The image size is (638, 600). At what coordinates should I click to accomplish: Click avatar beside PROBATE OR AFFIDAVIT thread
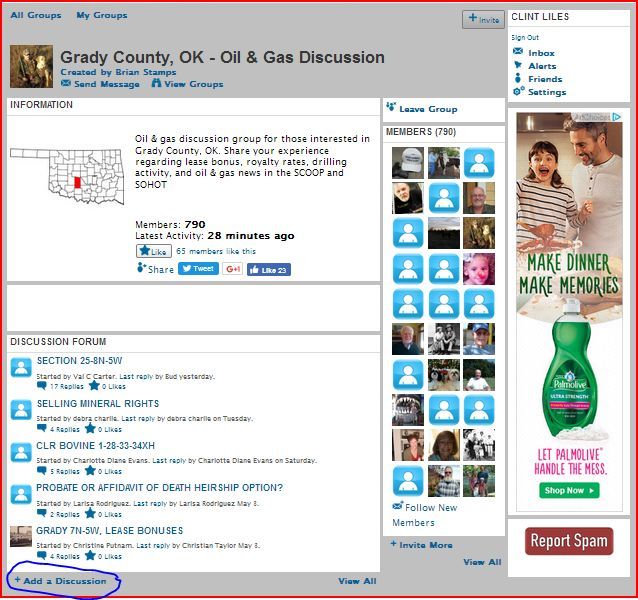point(21,494)
